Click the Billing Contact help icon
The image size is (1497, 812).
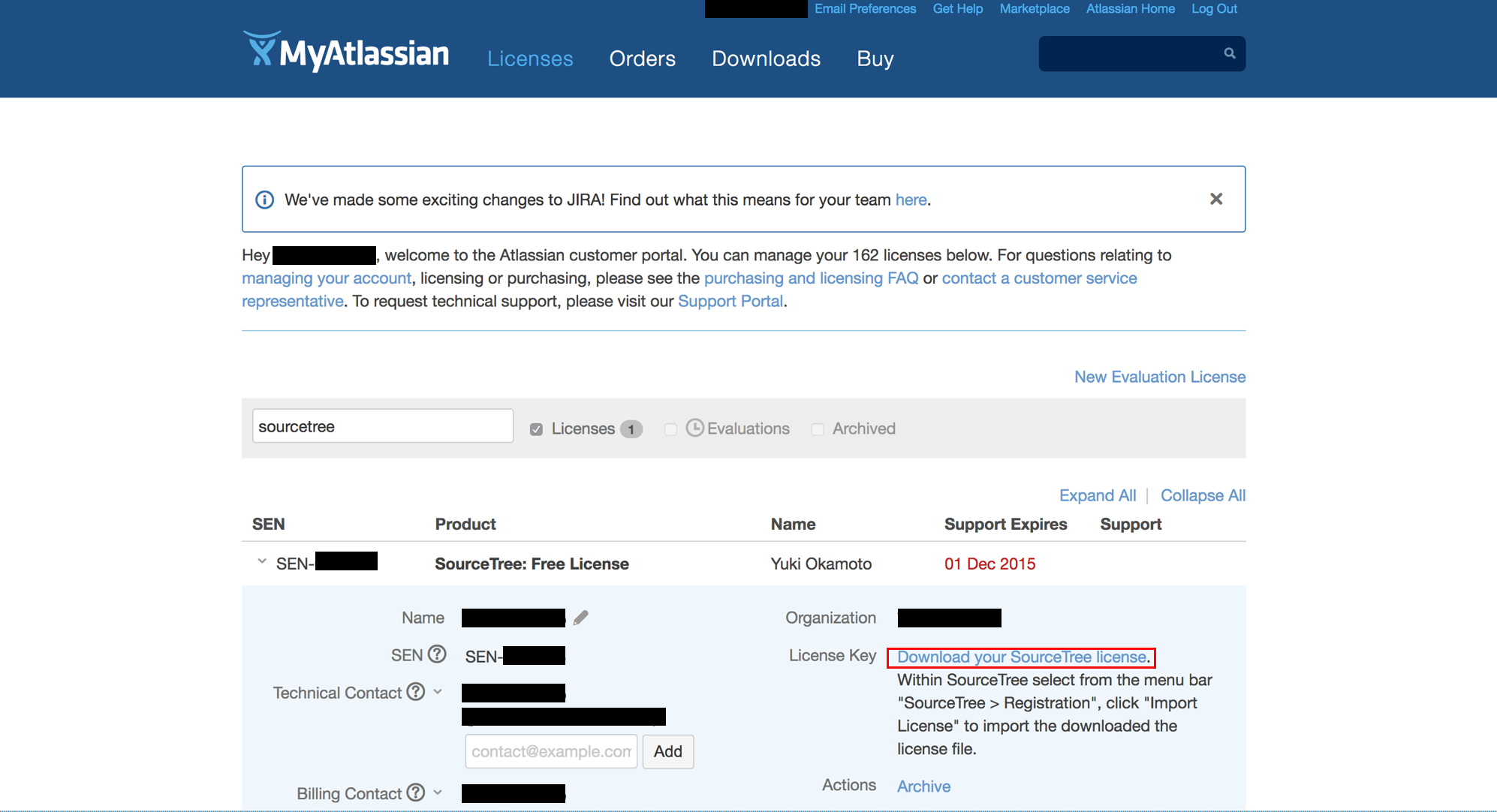(416, 792)
